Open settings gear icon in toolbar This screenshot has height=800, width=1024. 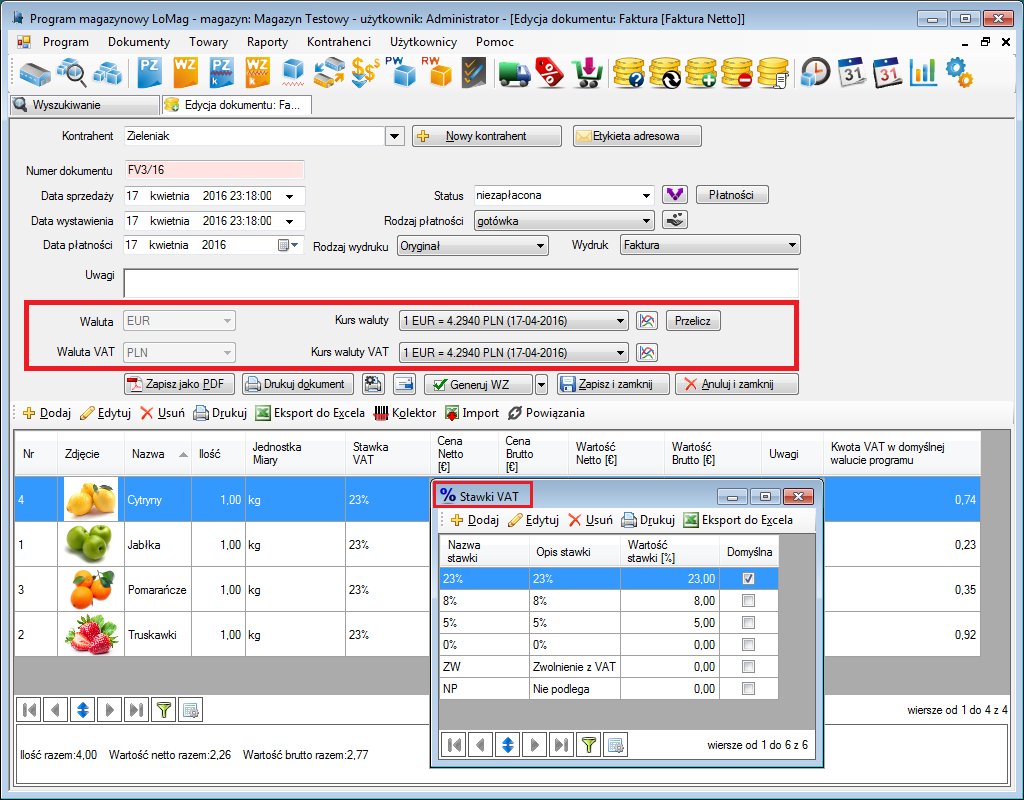(958, 72)
